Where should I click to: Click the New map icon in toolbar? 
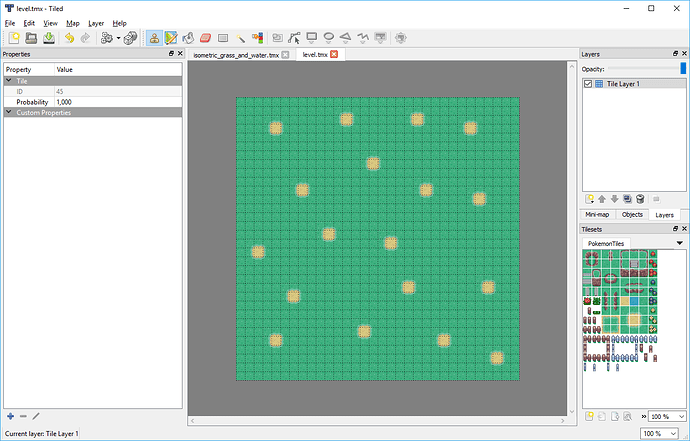pyautogui.click(x=14, y=38)
